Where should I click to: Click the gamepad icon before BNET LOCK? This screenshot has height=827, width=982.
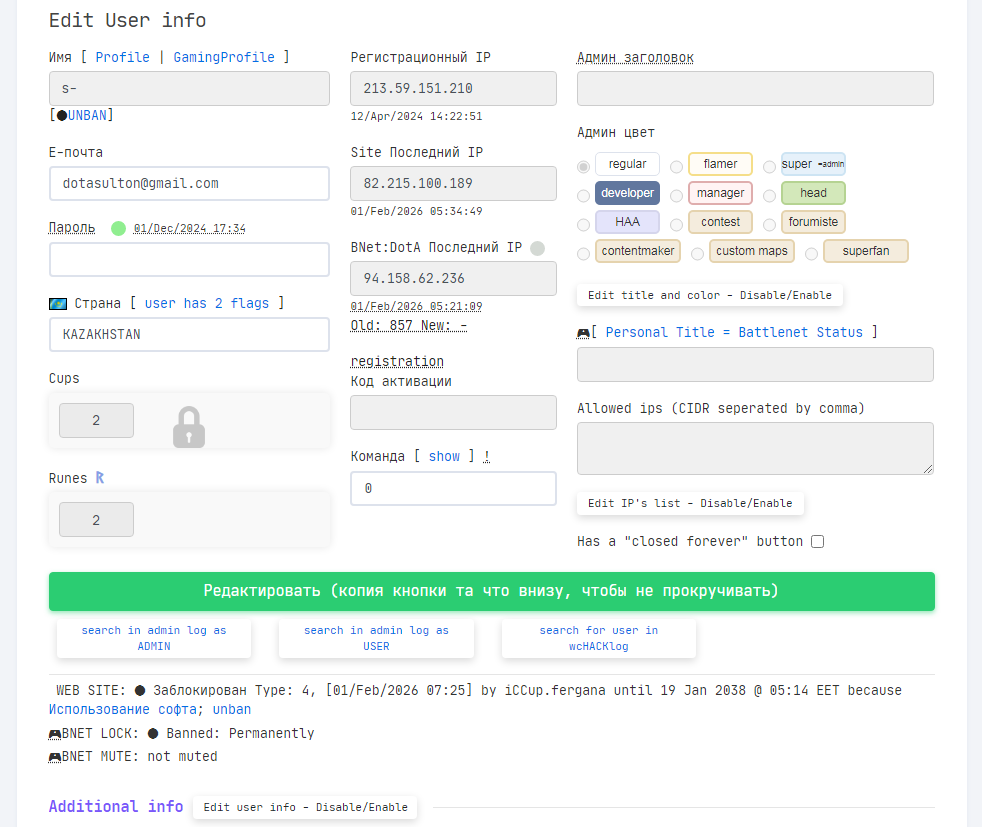[x=55, y=734]
